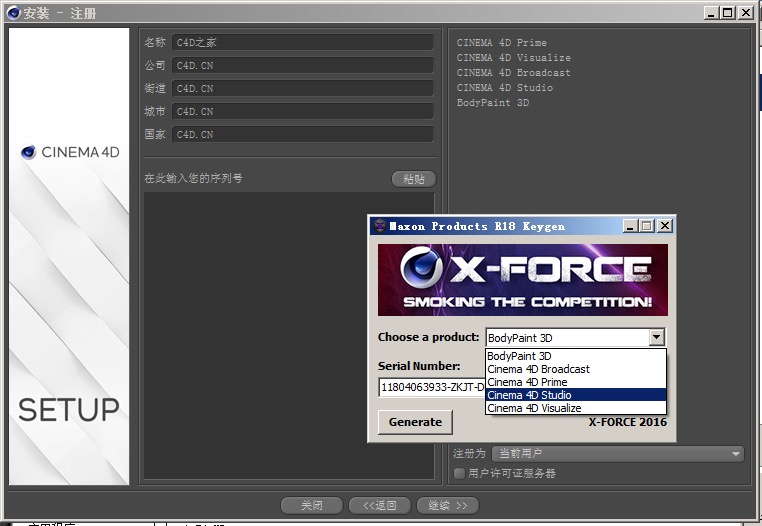Click the 公司 company input field

point(302,65)
